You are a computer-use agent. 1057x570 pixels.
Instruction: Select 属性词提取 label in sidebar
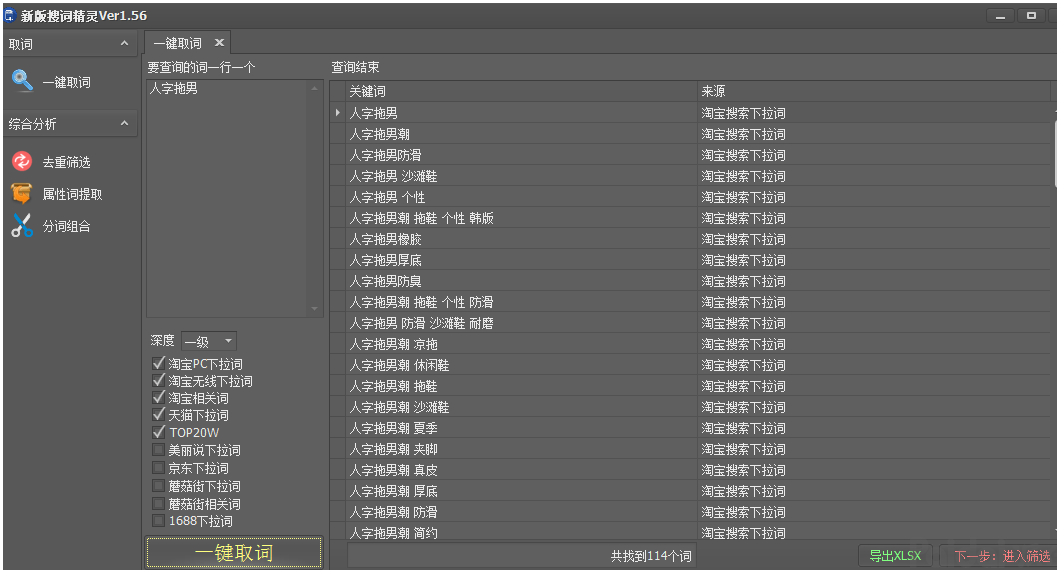pos(72,194)
